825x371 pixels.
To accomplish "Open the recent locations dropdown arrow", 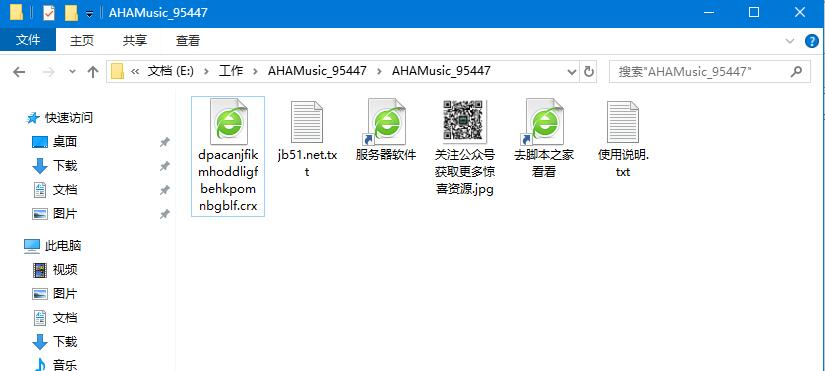I will point(72,72).
